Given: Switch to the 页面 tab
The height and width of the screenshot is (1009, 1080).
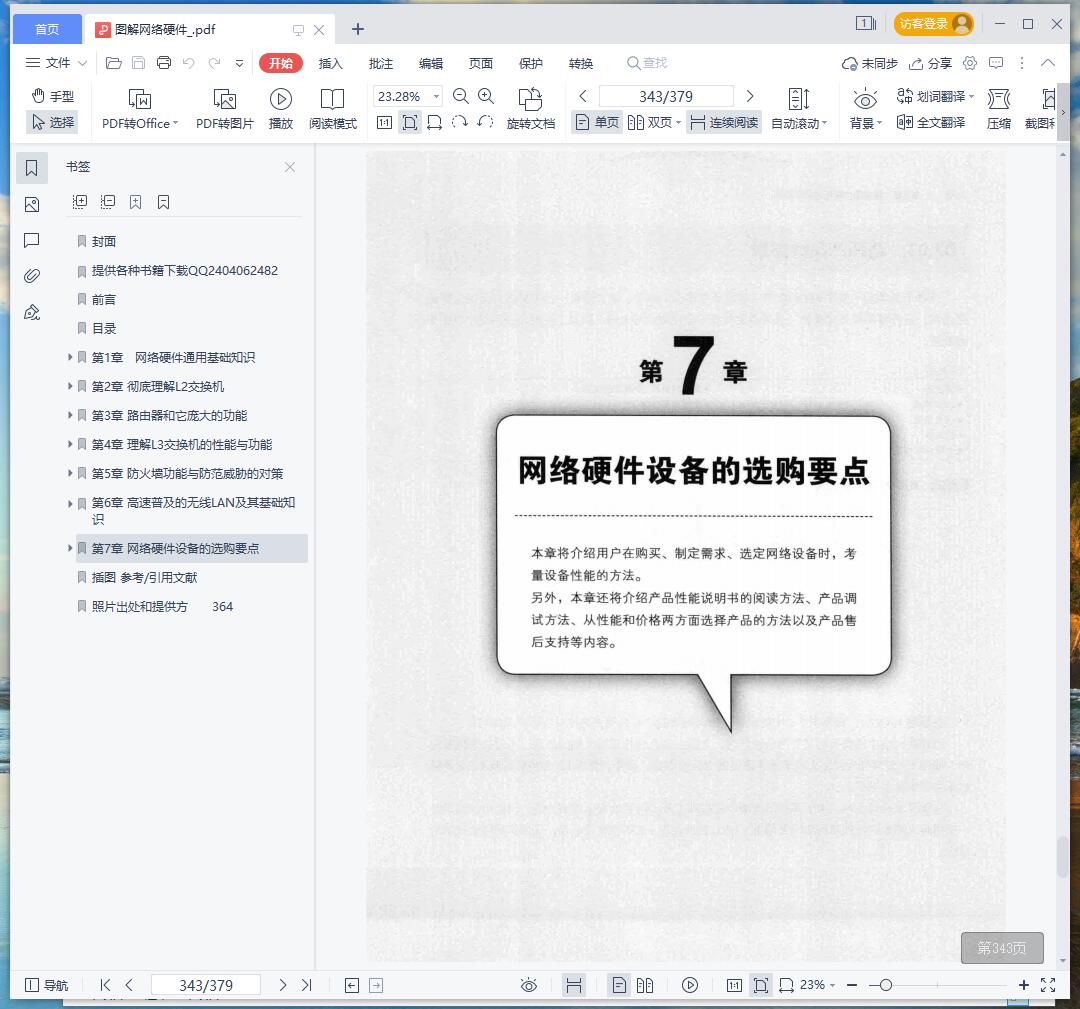Looking at the screenshot, I should [x=481, y=63].
